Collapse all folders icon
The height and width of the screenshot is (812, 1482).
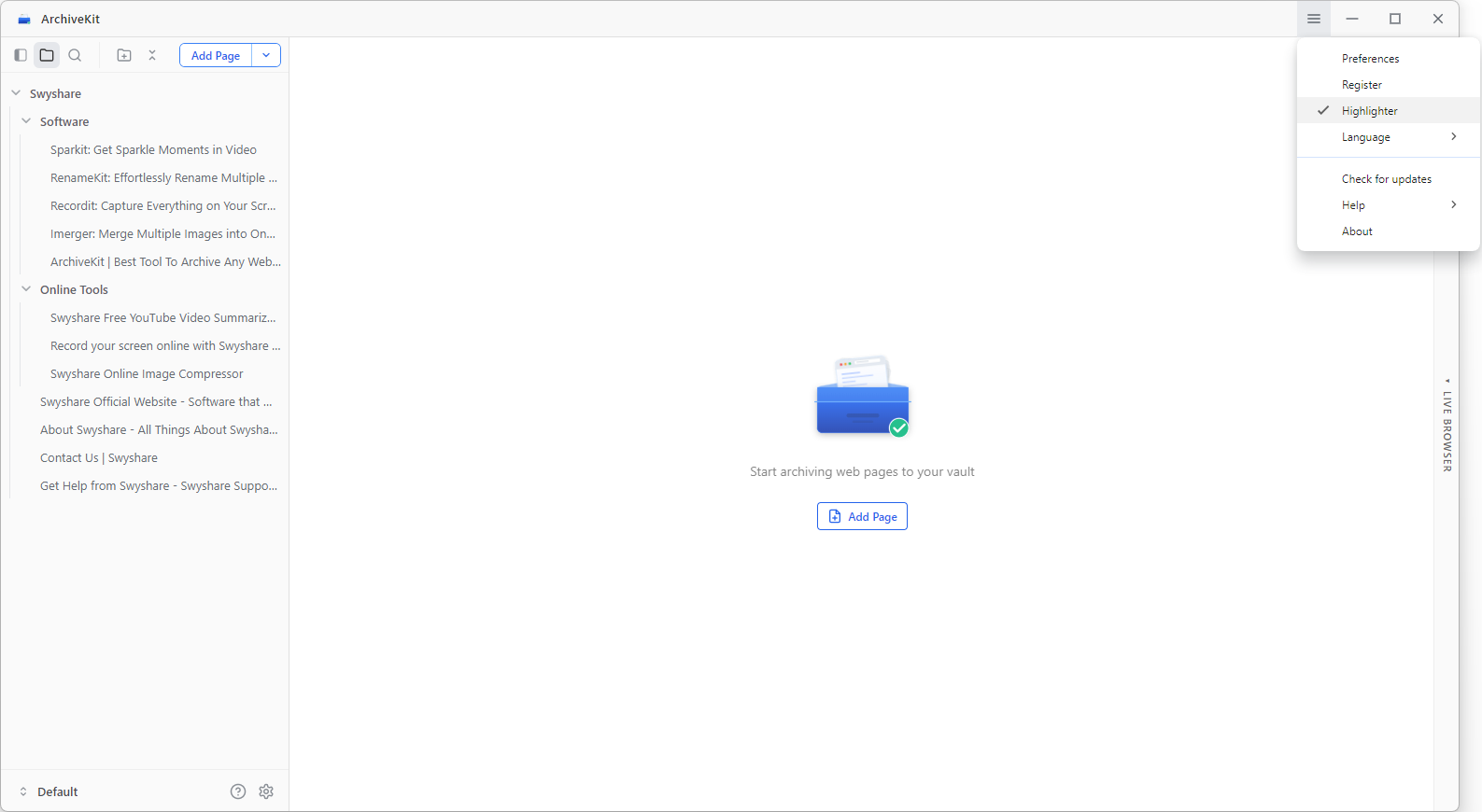152,55
